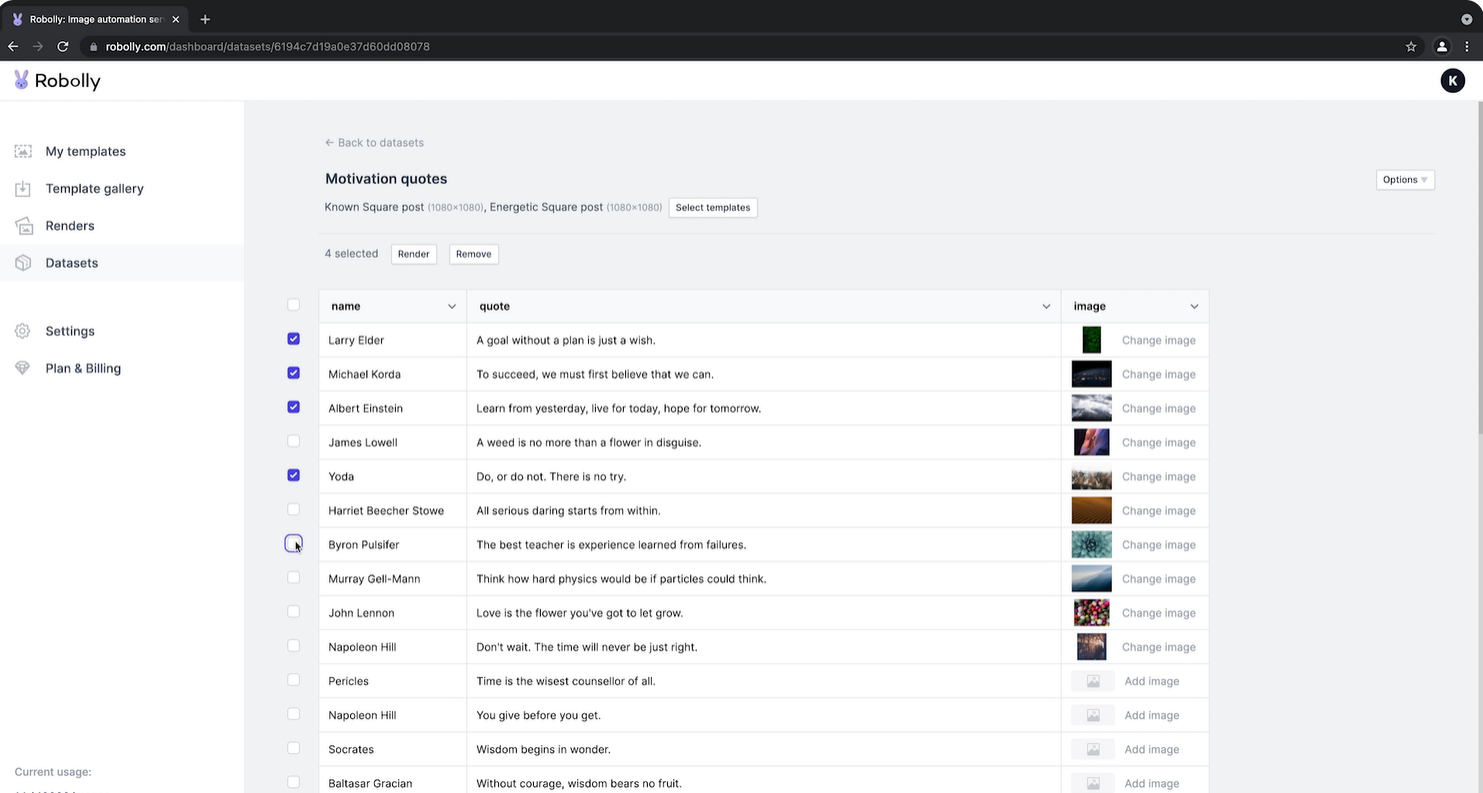
Task: Click the bookmark star in the address bar
Action: pos(1411,46)
